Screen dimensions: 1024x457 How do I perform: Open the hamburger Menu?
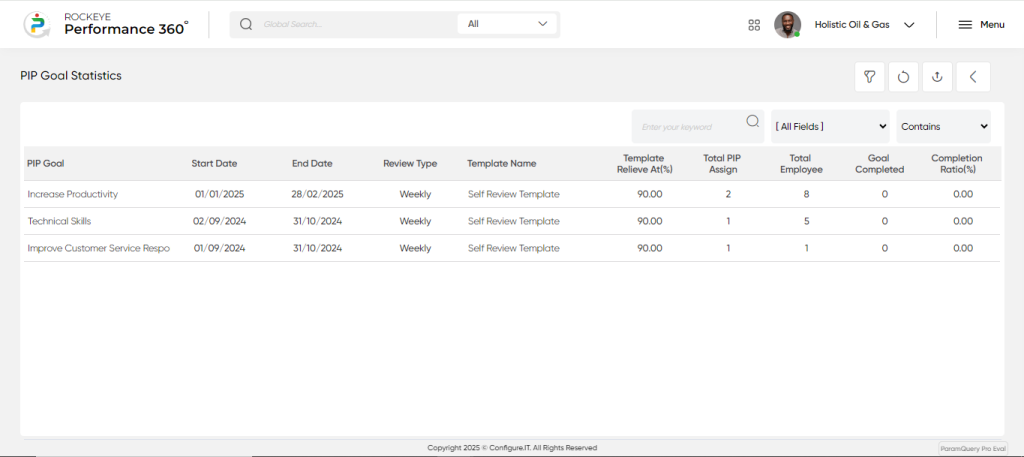(981, 25)
